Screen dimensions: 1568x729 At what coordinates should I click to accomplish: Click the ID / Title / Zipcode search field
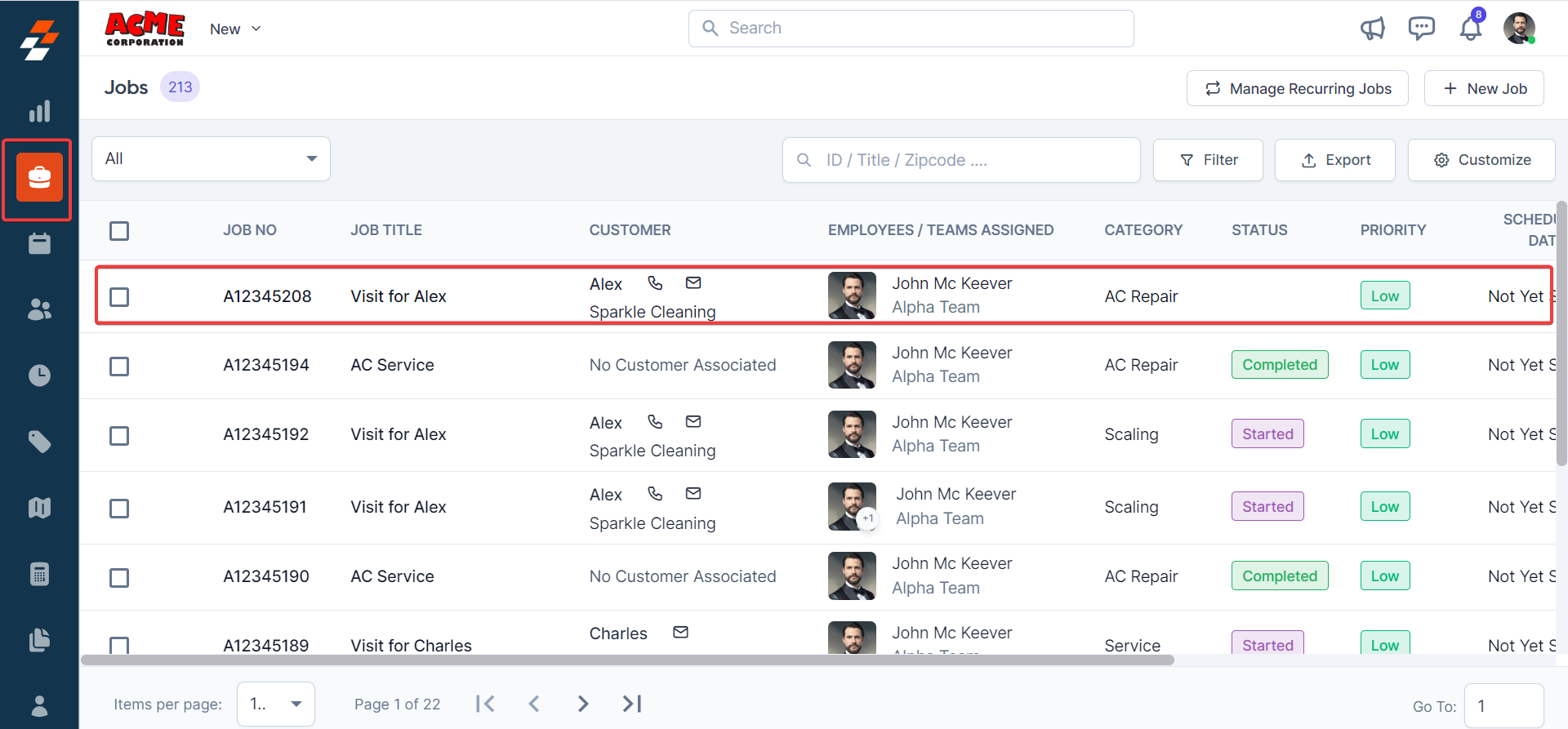coord(972,160)
